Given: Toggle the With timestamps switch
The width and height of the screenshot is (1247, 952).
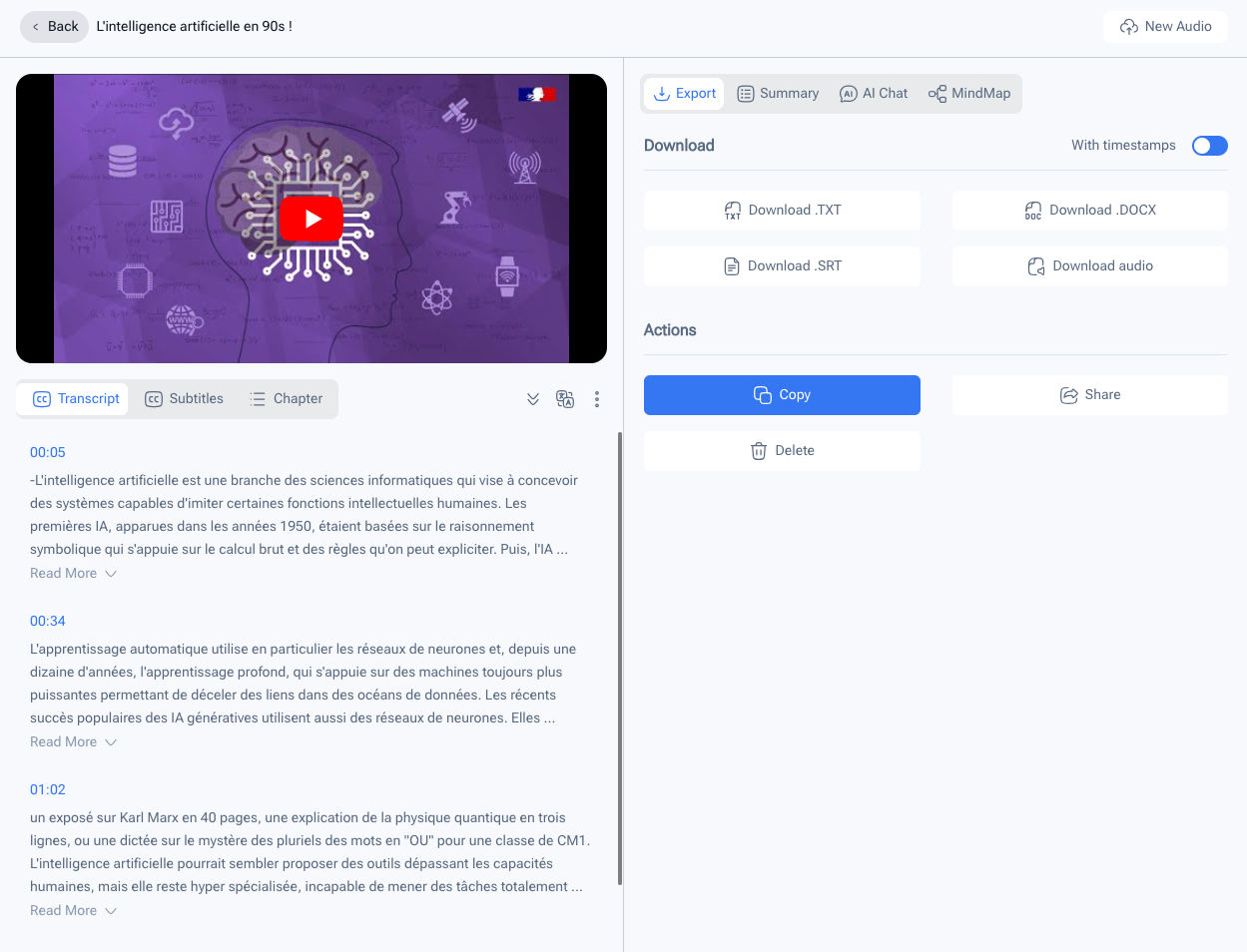Looking at the screenshot, I should [x=1209, y=146].
